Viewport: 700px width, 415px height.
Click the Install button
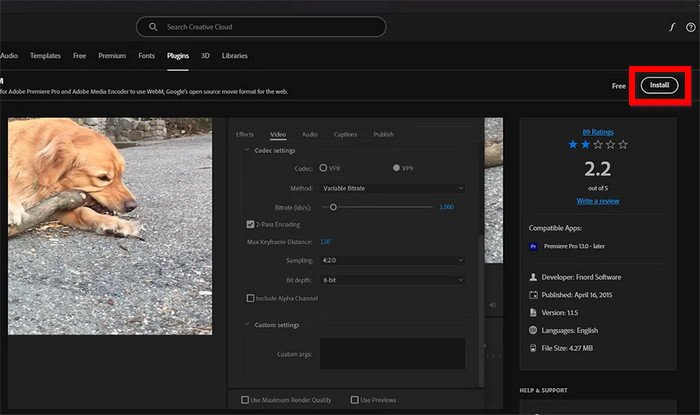coord(659,85)
